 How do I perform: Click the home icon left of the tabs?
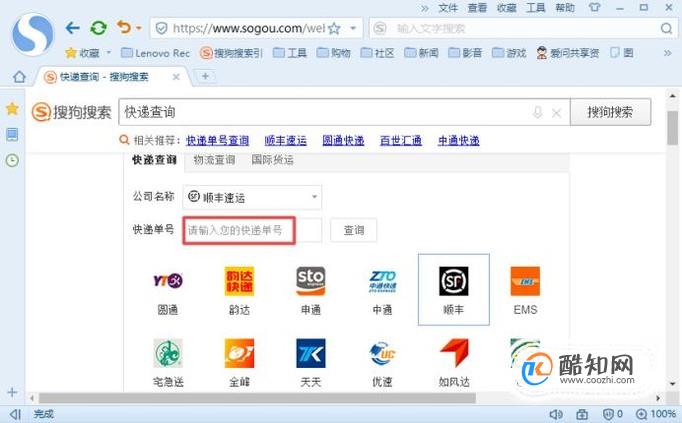pos(19,77)
